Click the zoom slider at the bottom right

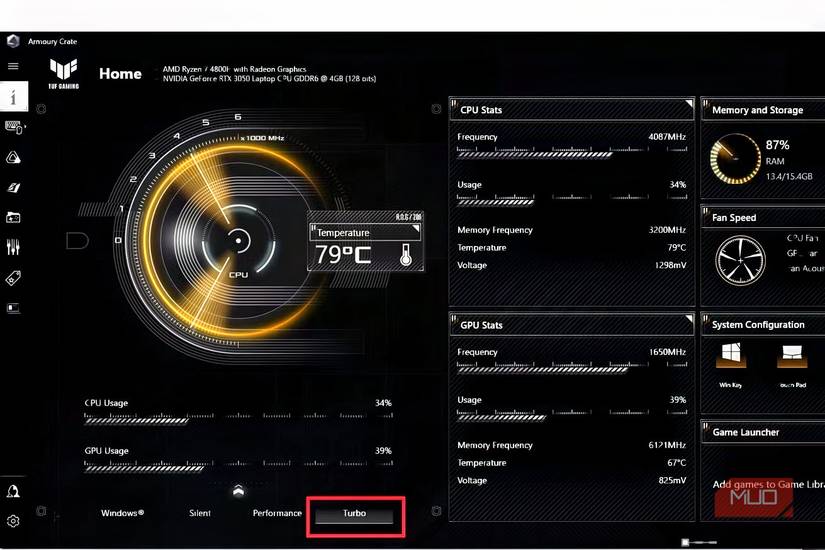[x=699, y=542]
